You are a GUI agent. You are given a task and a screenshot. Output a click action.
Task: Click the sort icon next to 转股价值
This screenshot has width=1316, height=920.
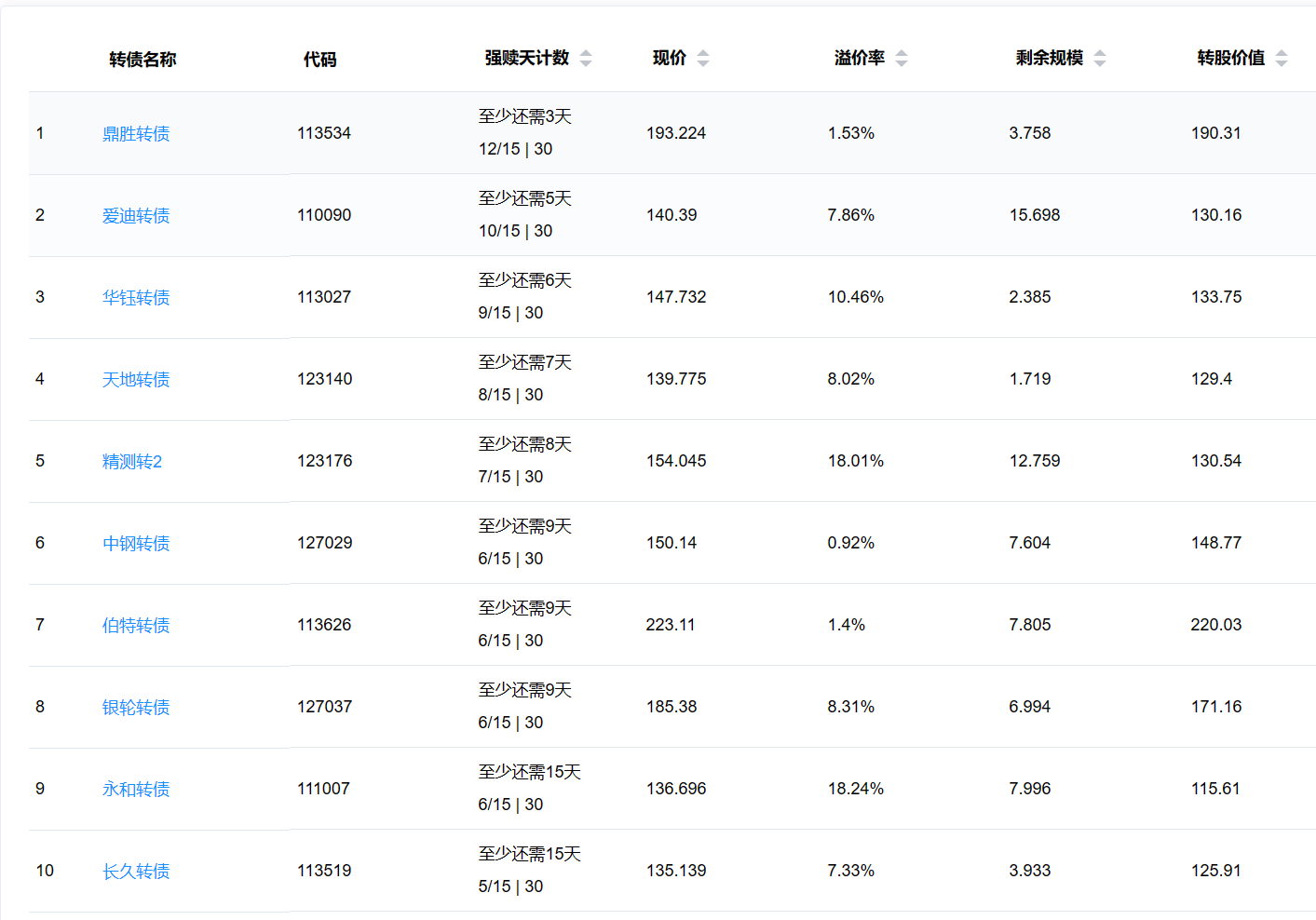click(1282, 59)
